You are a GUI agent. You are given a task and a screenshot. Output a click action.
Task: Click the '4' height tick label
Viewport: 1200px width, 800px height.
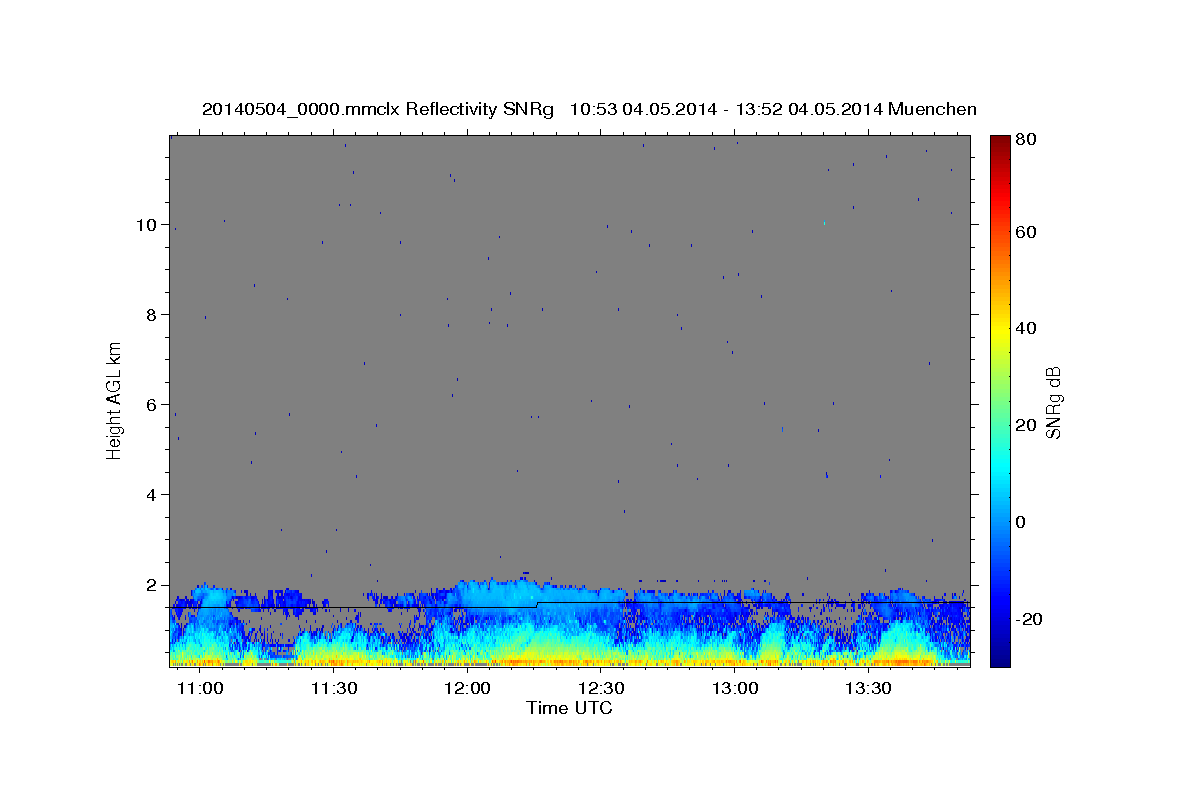(x=151, y=494)
